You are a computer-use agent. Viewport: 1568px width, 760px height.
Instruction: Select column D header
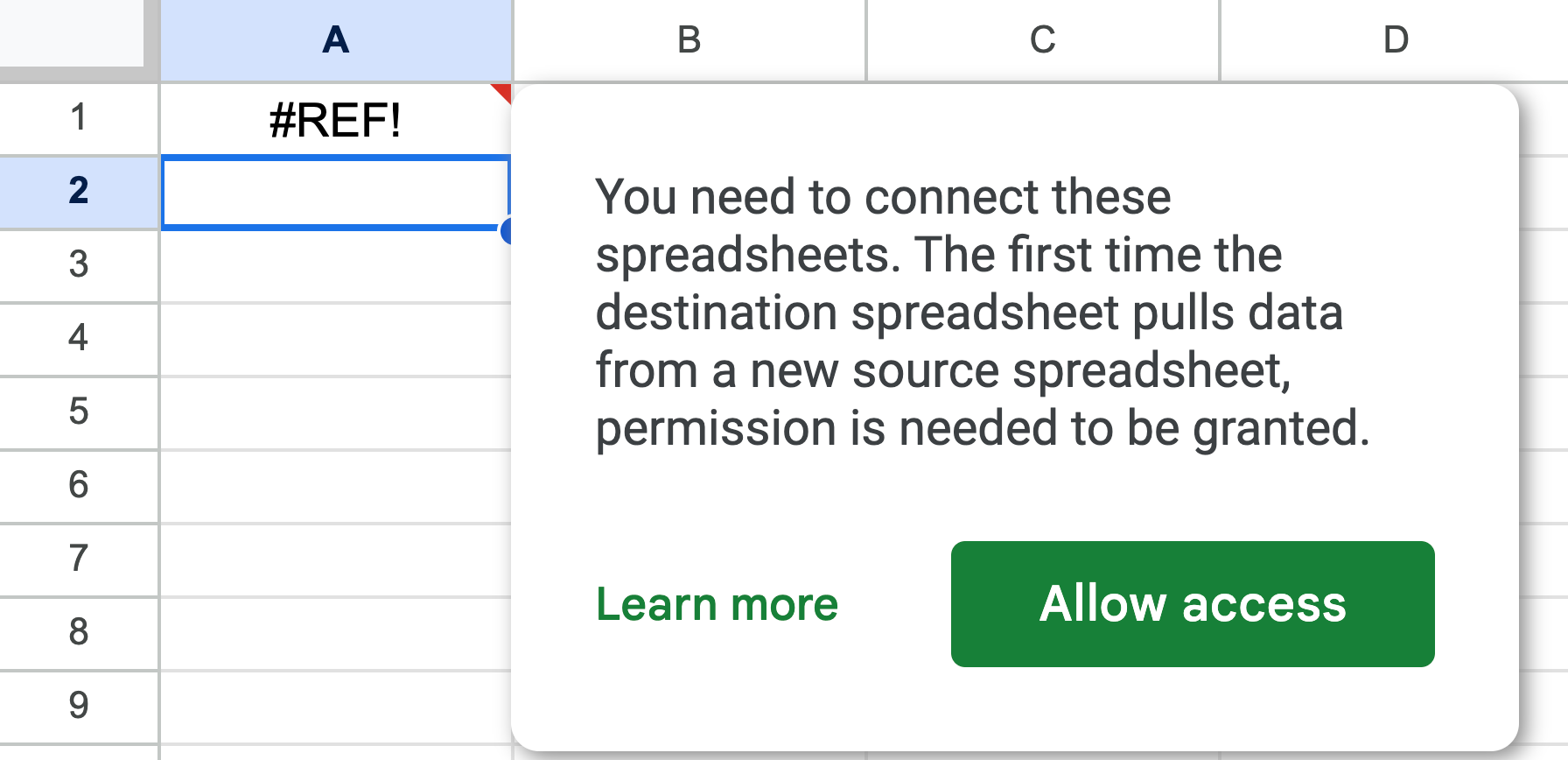pyautogui.click(x=1395, y=39)
